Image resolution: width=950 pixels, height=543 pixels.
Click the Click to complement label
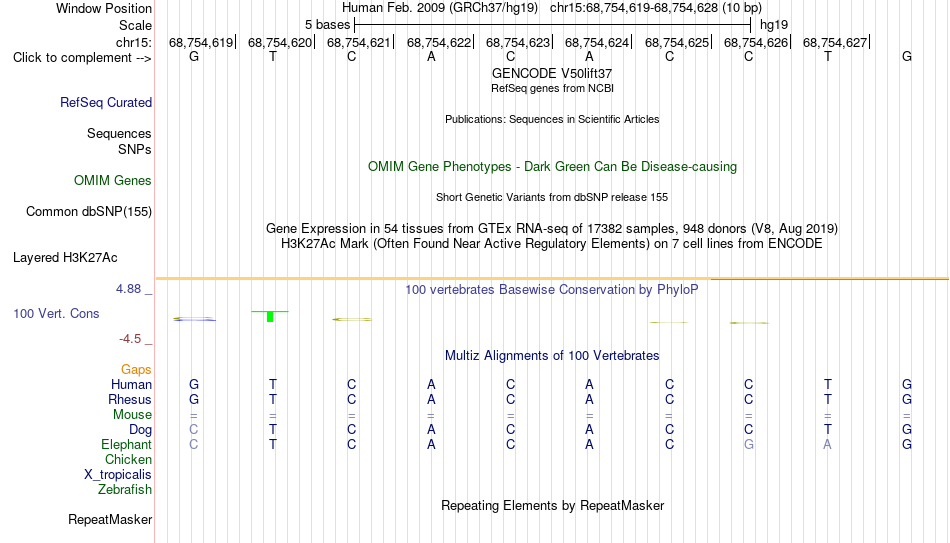click(x=82, y=58)
